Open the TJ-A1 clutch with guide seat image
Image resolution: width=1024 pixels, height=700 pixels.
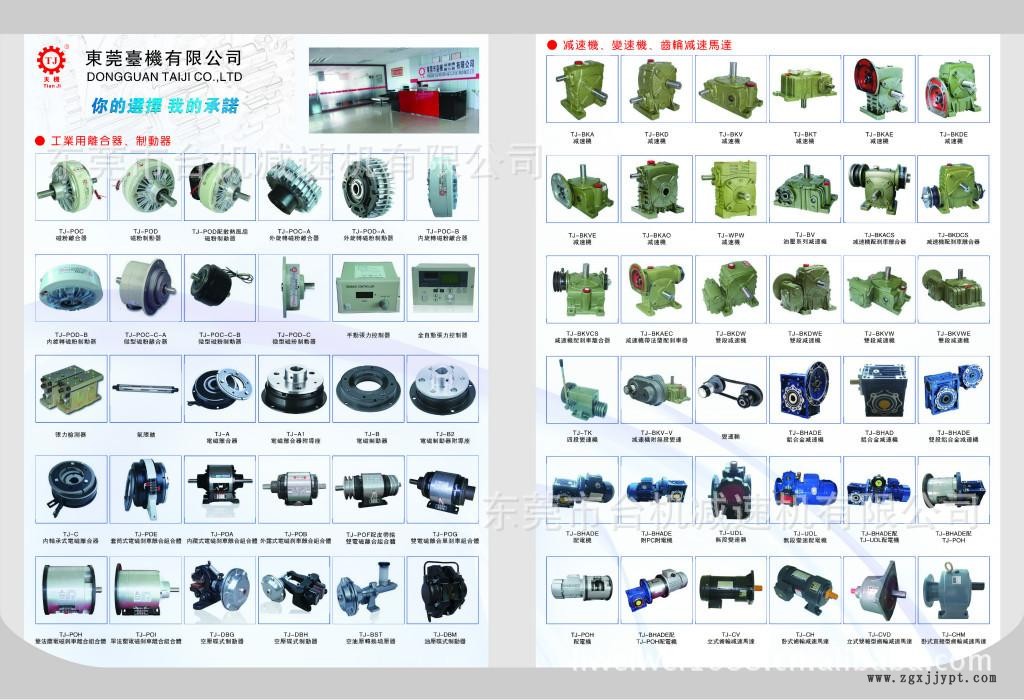click(x=294, y=389)
